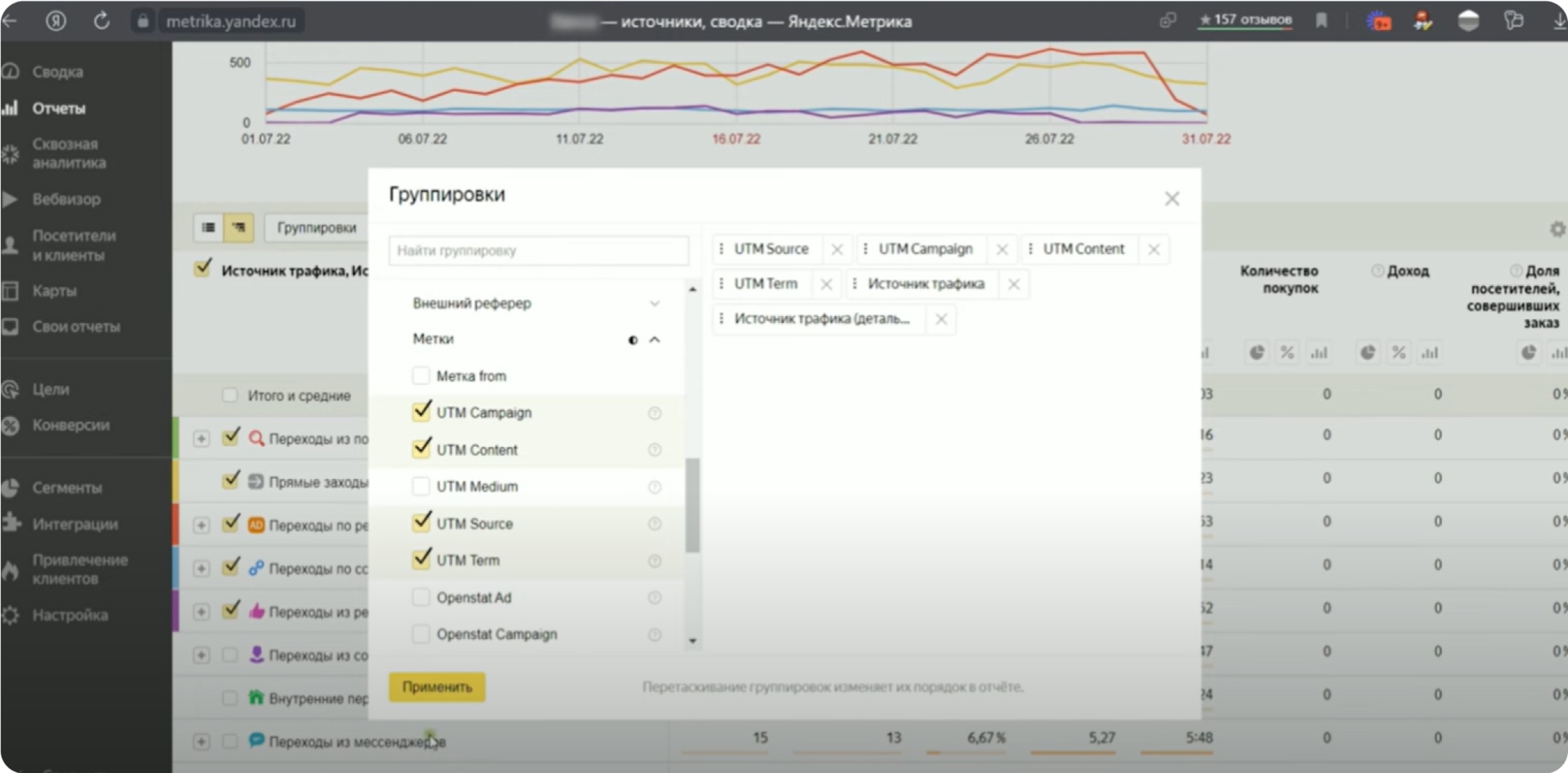
Task: Remove UTM Content chip from selected groupings
Action: coord(1154,249)
